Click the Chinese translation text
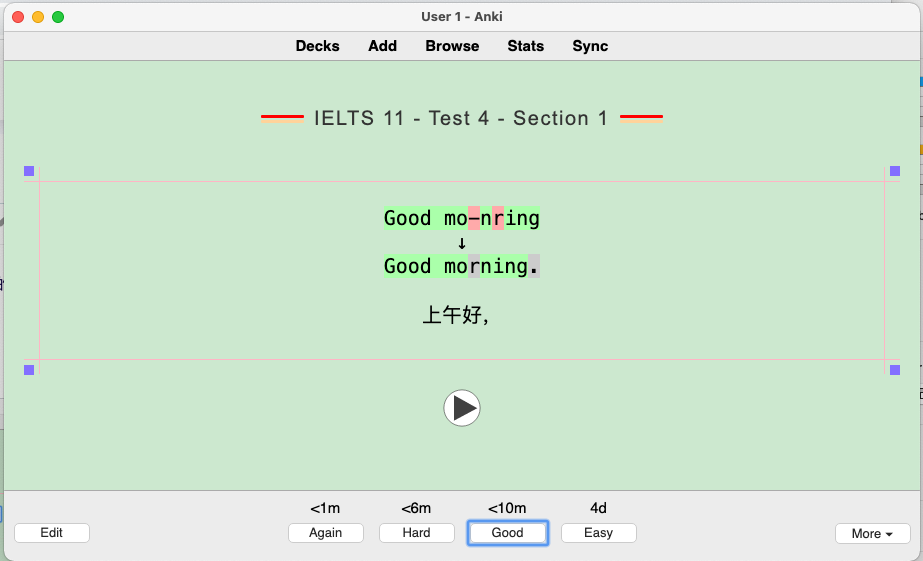Screen dimensions: 923x561 [x=455, y=316]
